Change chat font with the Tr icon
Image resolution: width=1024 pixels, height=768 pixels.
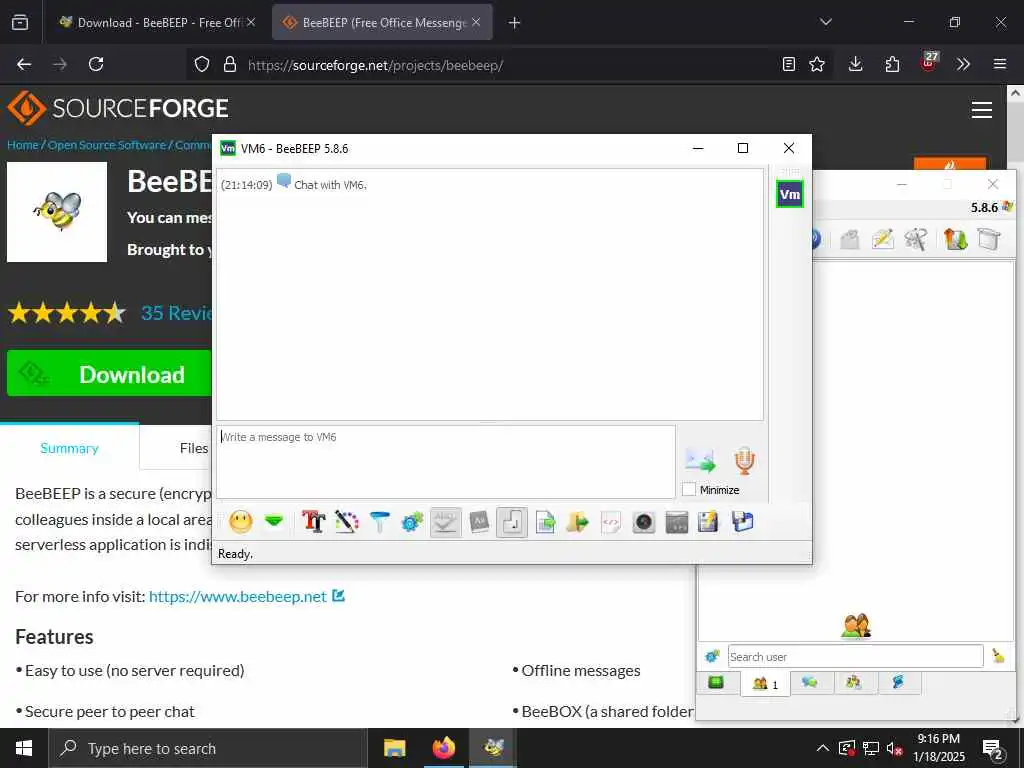pos(313,522)
